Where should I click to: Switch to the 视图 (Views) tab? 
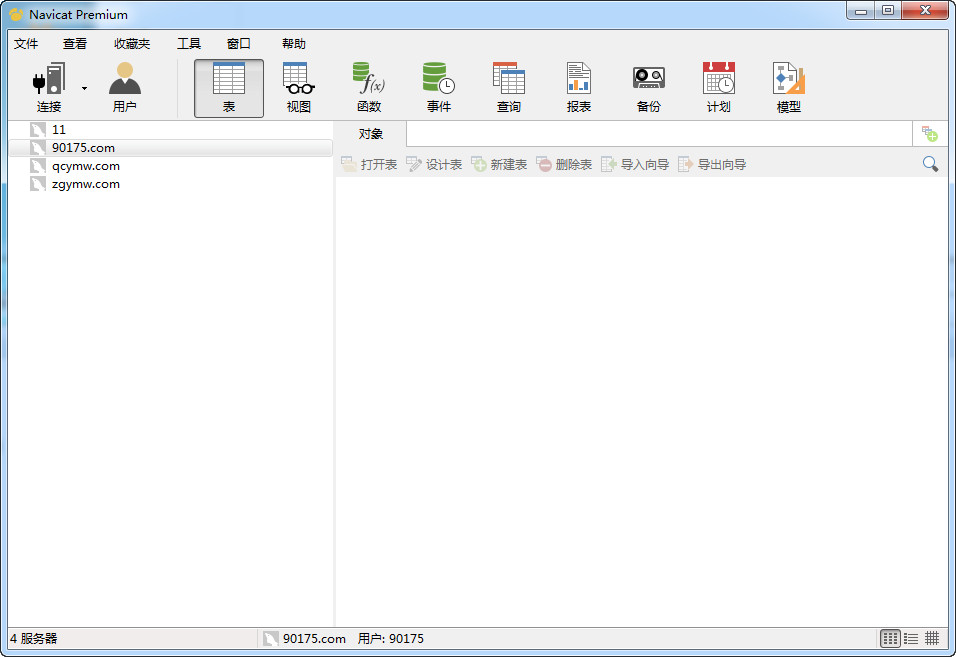(x=298, y=85)
